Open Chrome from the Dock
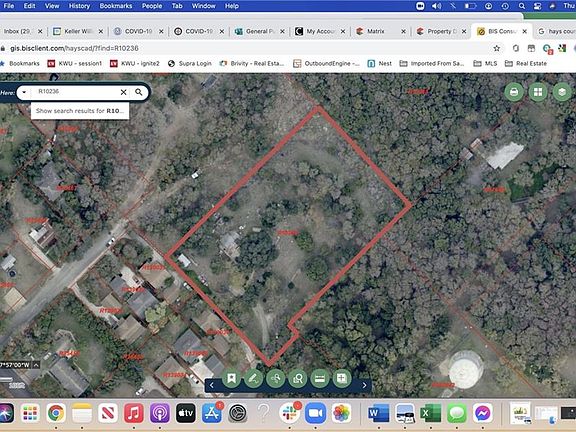576x432 pixels. (x=55, y=413)
